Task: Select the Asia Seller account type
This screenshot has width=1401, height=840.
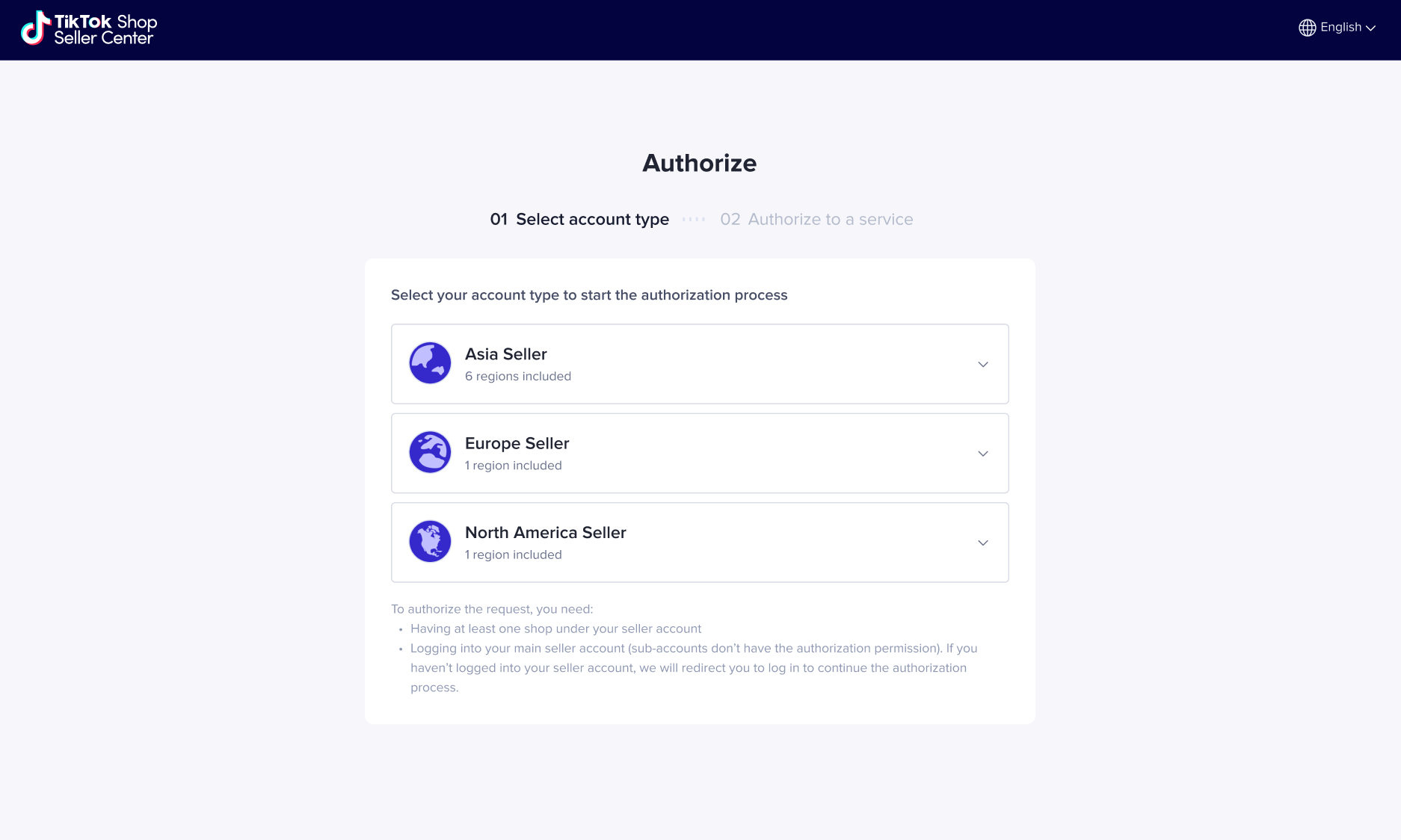Action: (699, 364)
